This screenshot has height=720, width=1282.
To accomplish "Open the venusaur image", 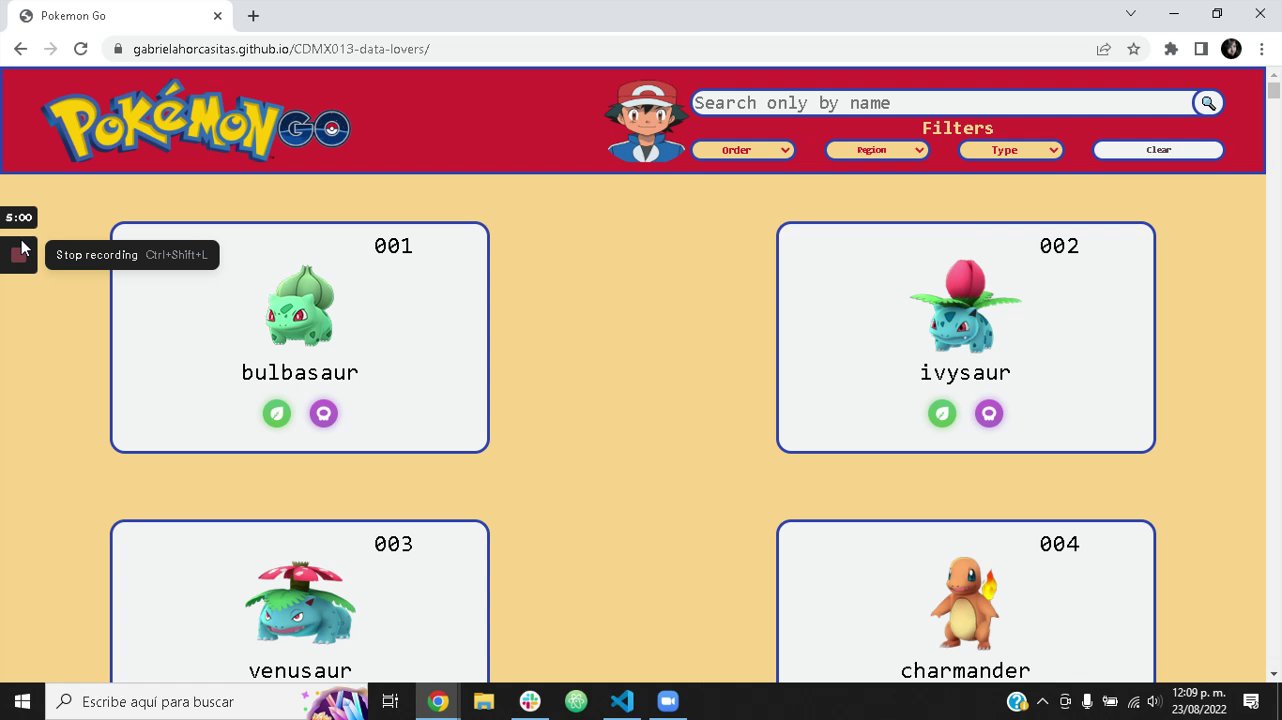I will (x=300, y=603).
